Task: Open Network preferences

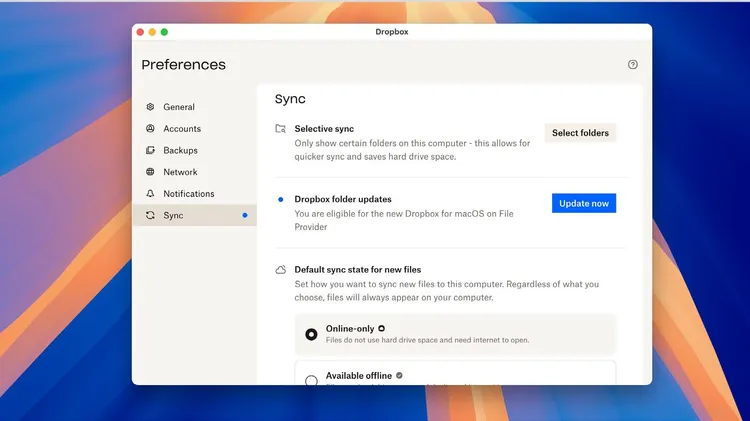Action: click(x=194, y=172)
